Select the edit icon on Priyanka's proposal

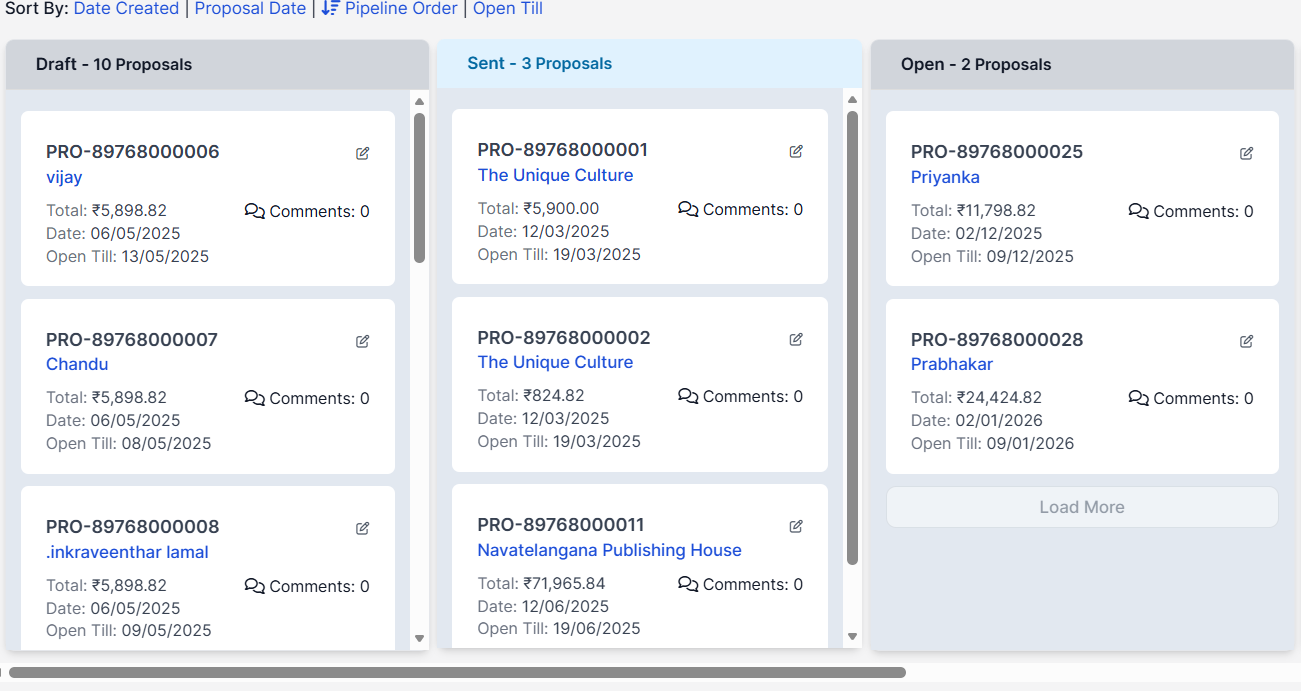coord(1246,153)
